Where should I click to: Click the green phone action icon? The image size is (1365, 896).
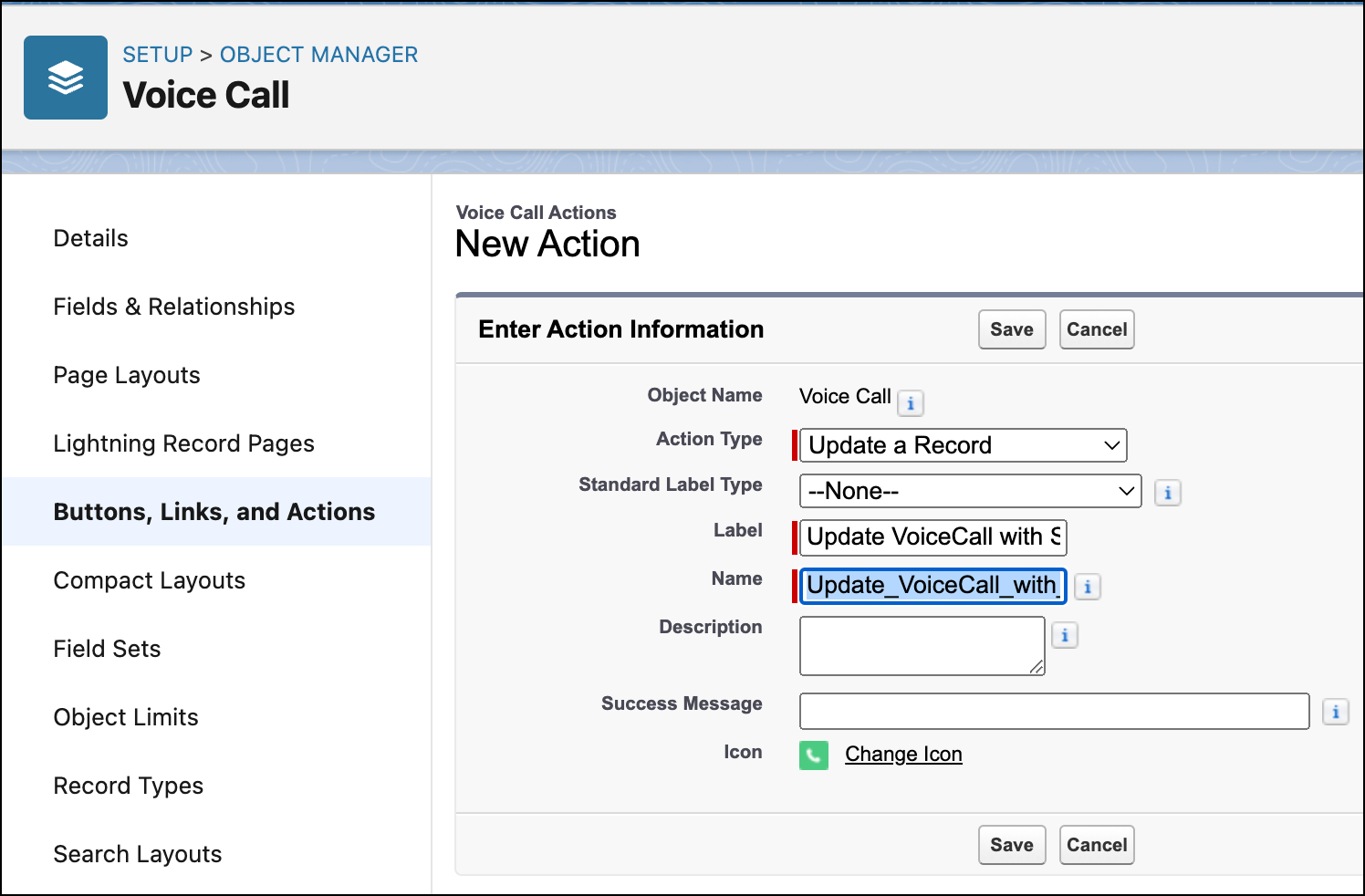tap(814, 755)
